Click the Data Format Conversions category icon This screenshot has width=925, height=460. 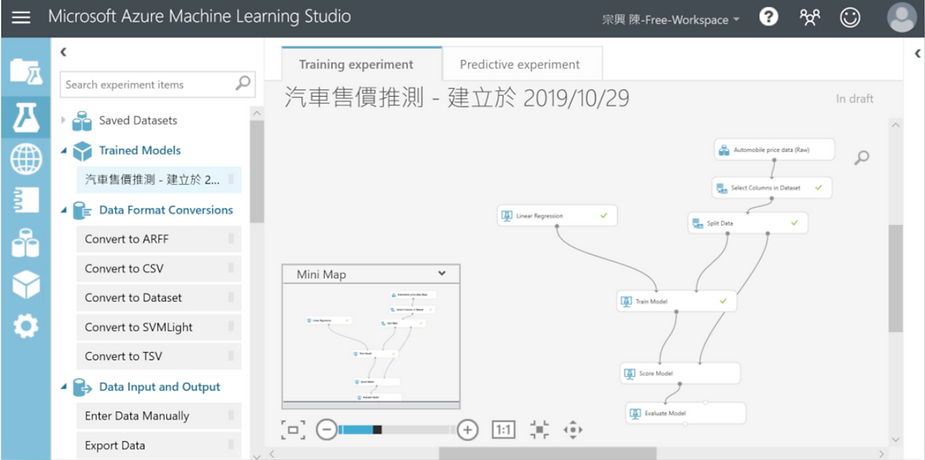tap(82, 210)
